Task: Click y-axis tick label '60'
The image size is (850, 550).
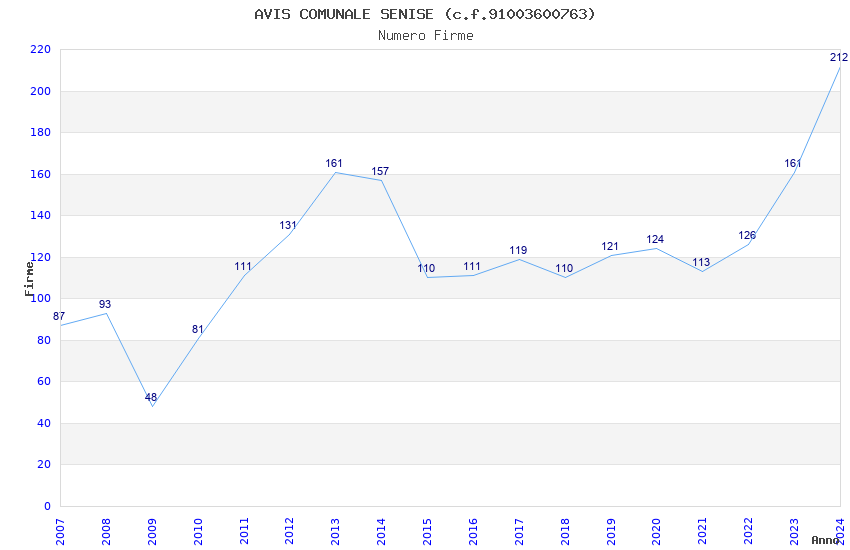Action: [x=44, y=381]
